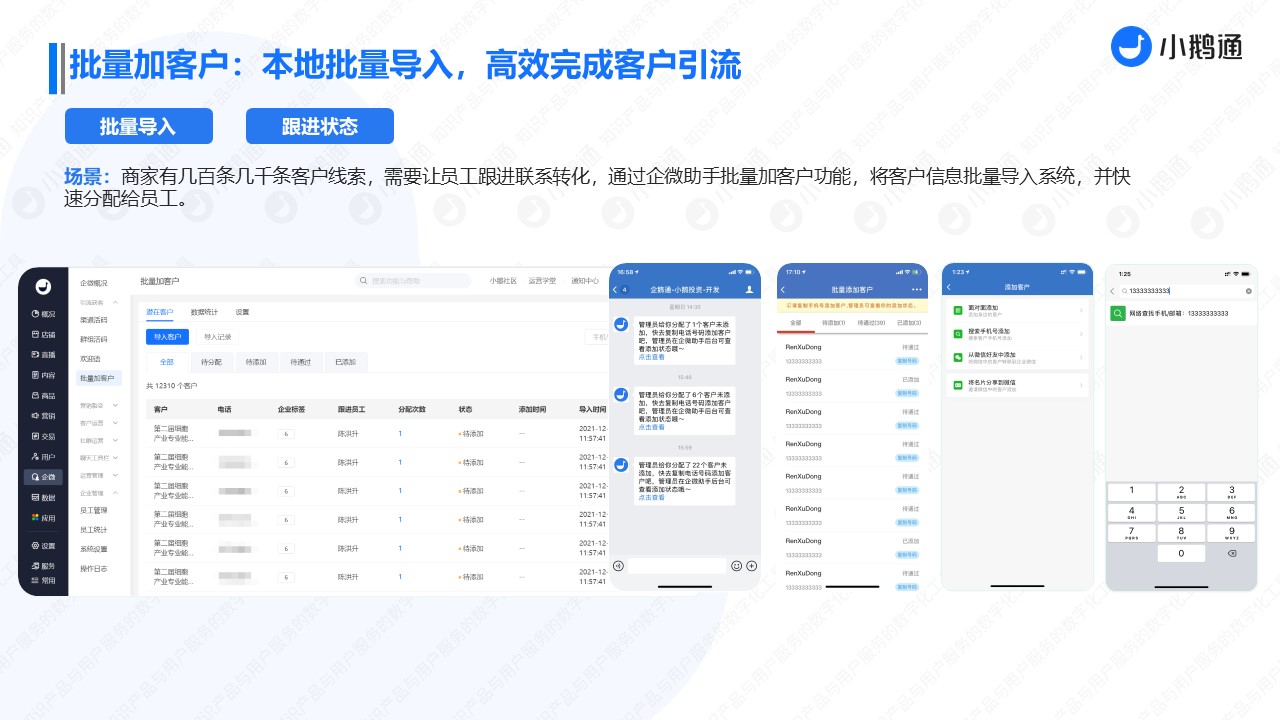Open 店铺 in the dark admin sidebar
This screenshot has width=1280, height=720.
[x=43, y=334]
